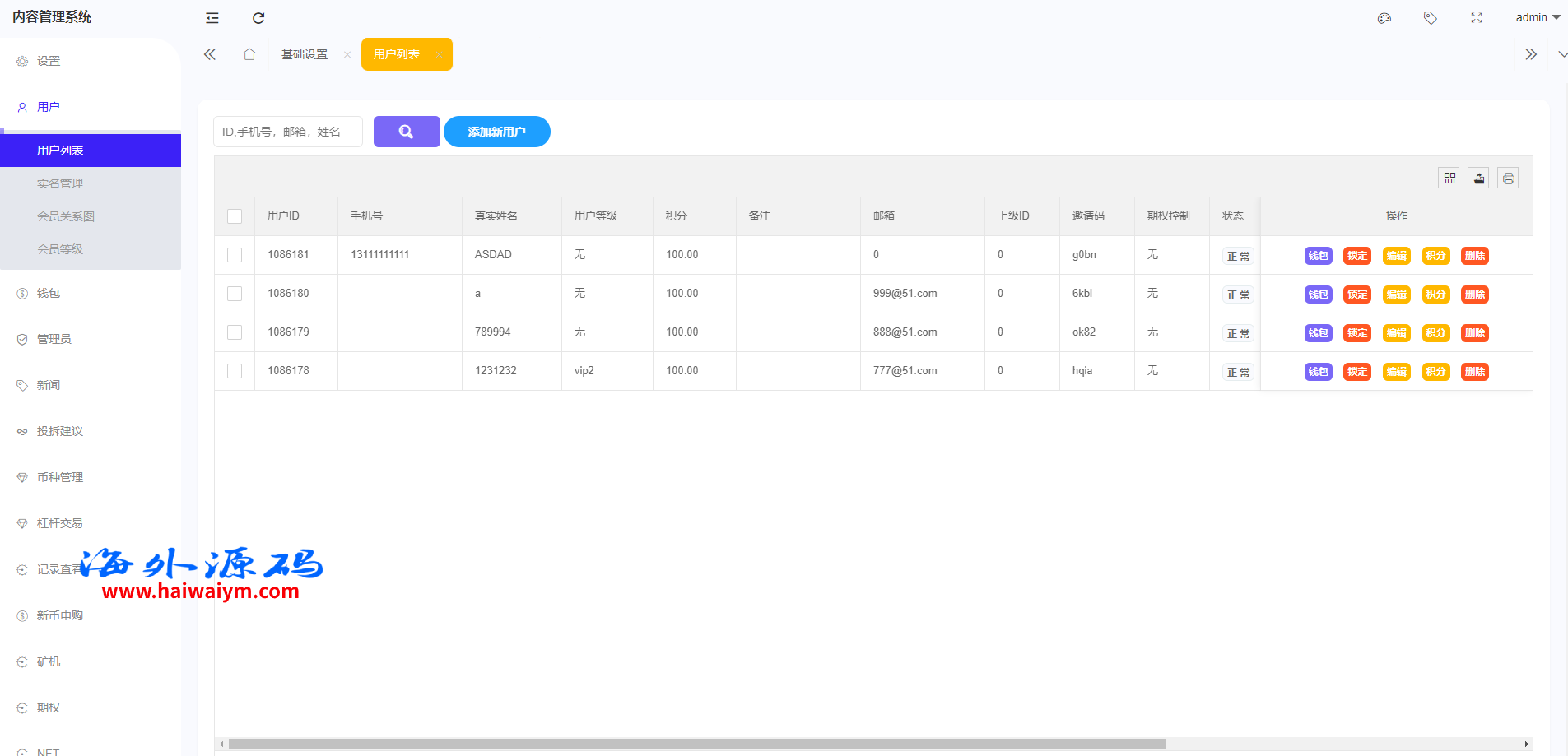1568x756 pixels.
Task: Select checkbox for user 1086181
Action: pyautogui.click(x=235, y=255)
